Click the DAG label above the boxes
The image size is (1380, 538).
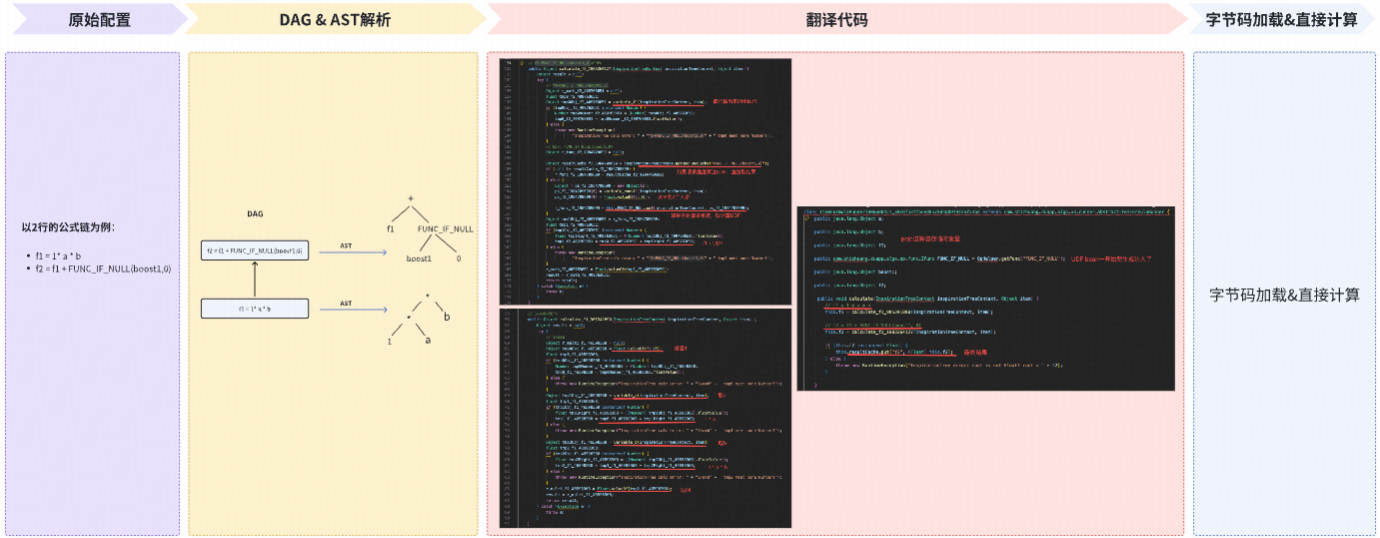[255, 214]
